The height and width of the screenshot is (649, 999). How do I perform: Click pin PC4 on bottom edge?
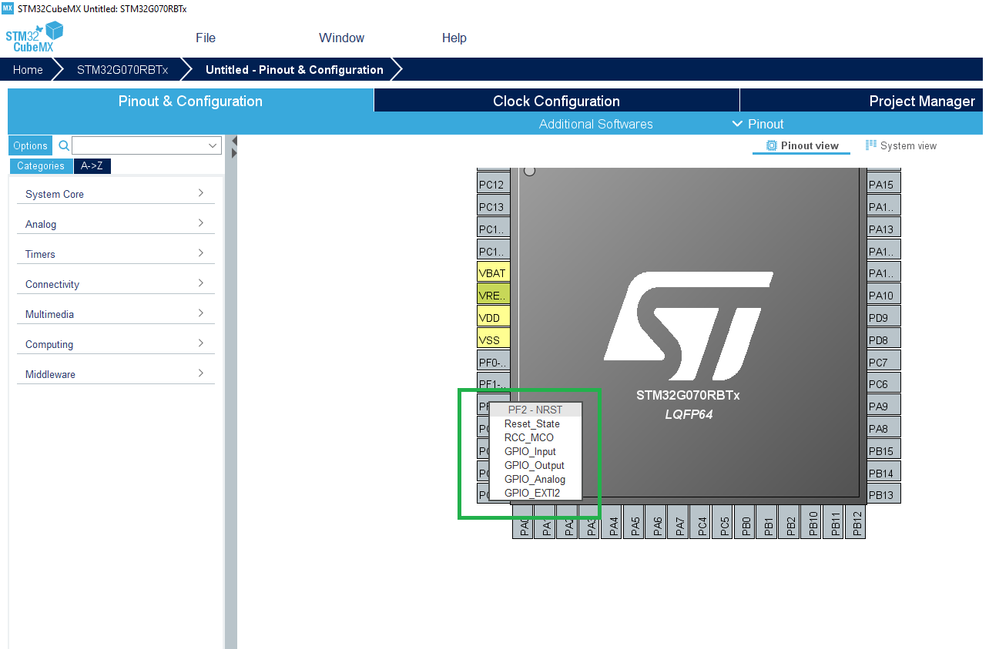click(x=701, y=522)
